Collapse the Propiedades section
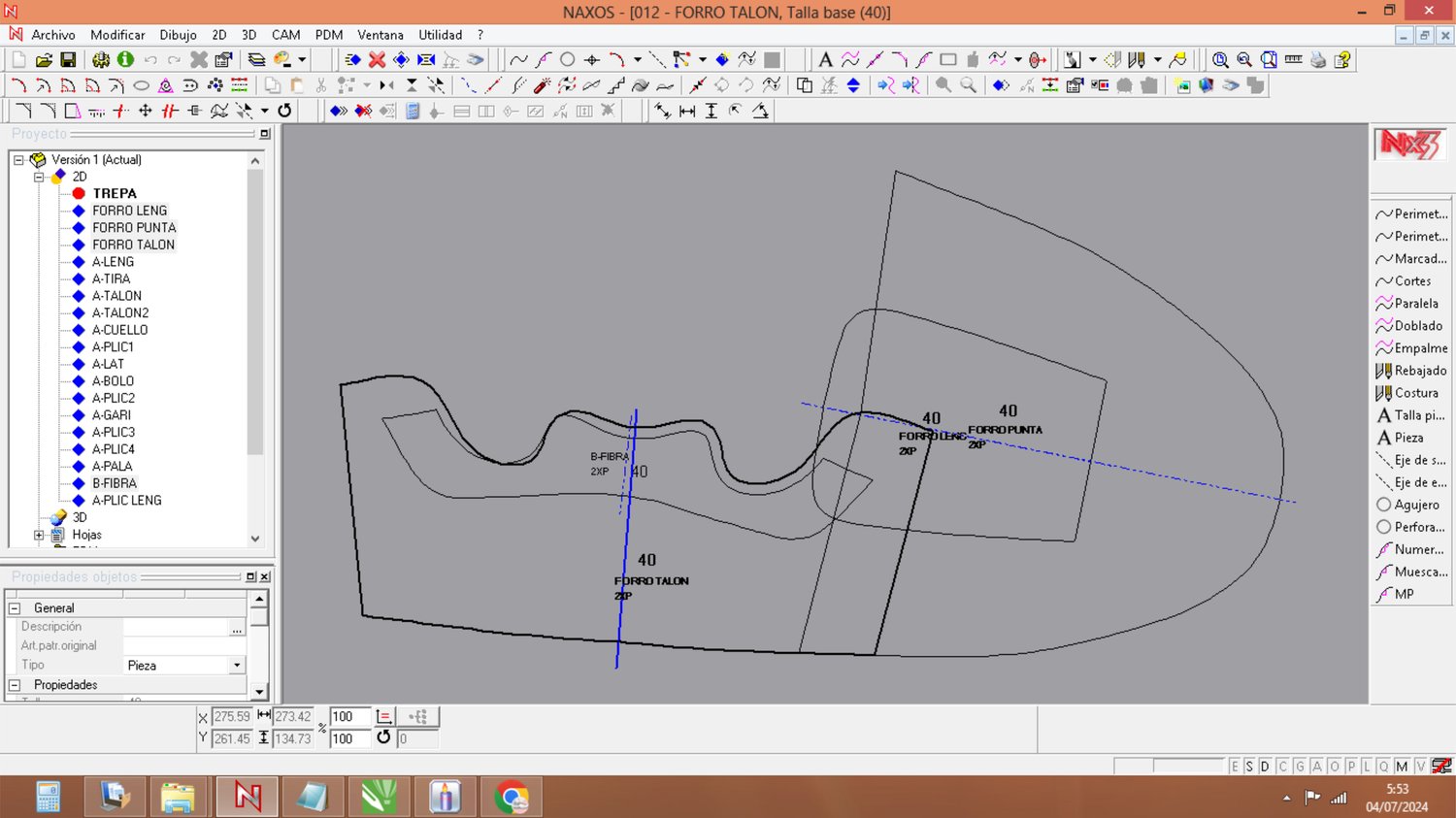Image resolution: width=1456 pixels, height=818 pixels. pyautogui.click(x=15, y=685)
